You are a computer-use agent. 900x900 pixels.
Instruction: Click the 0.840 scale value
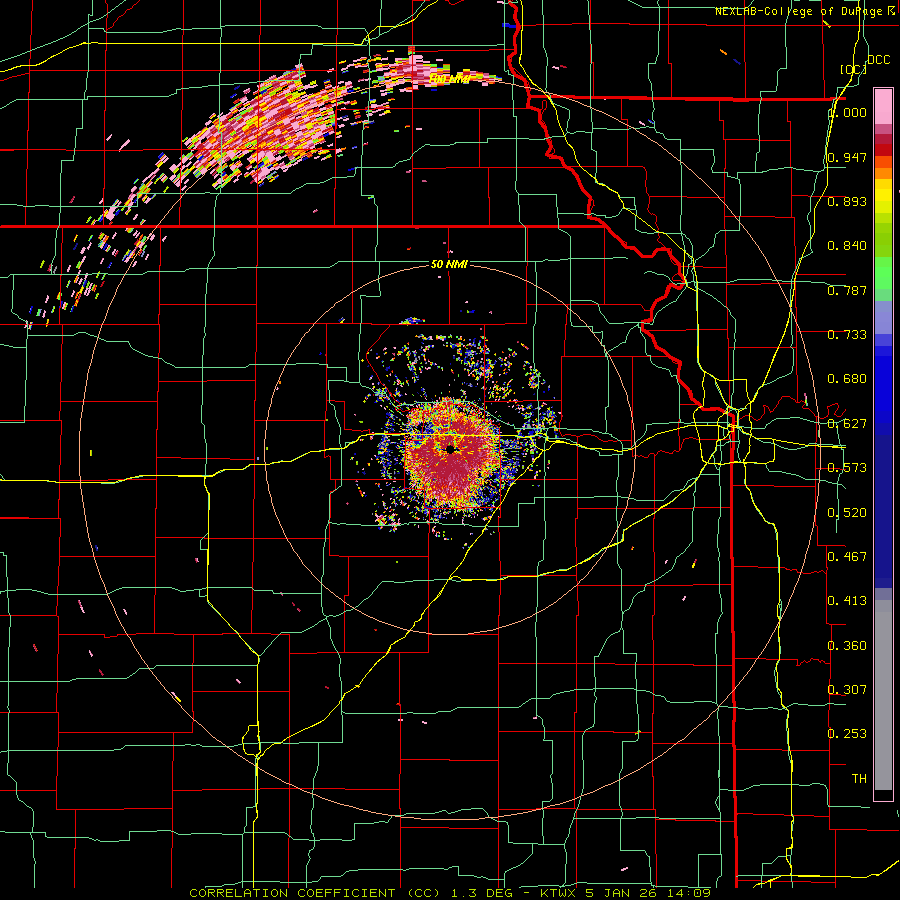coord(847,246)
